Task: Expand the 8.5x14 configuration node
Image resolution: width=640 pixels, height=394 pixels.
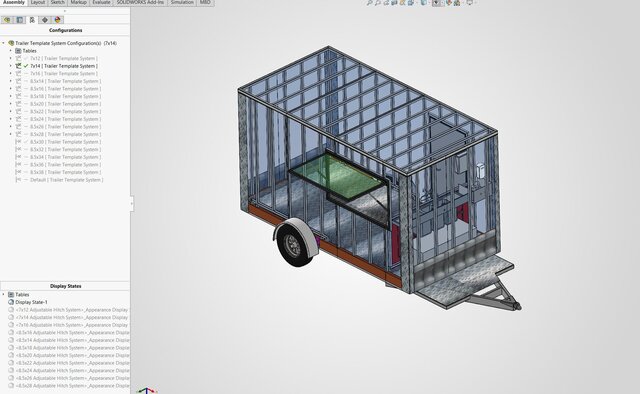Action: tap(11, 81)
